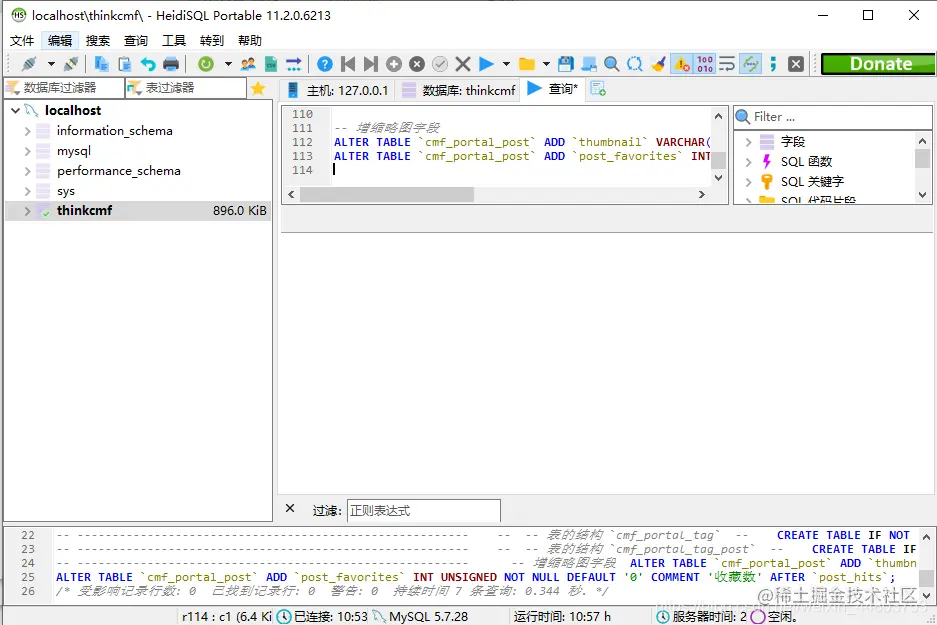
Task: Click the yellow star favorites icon
Action: (x=258, y=88)
